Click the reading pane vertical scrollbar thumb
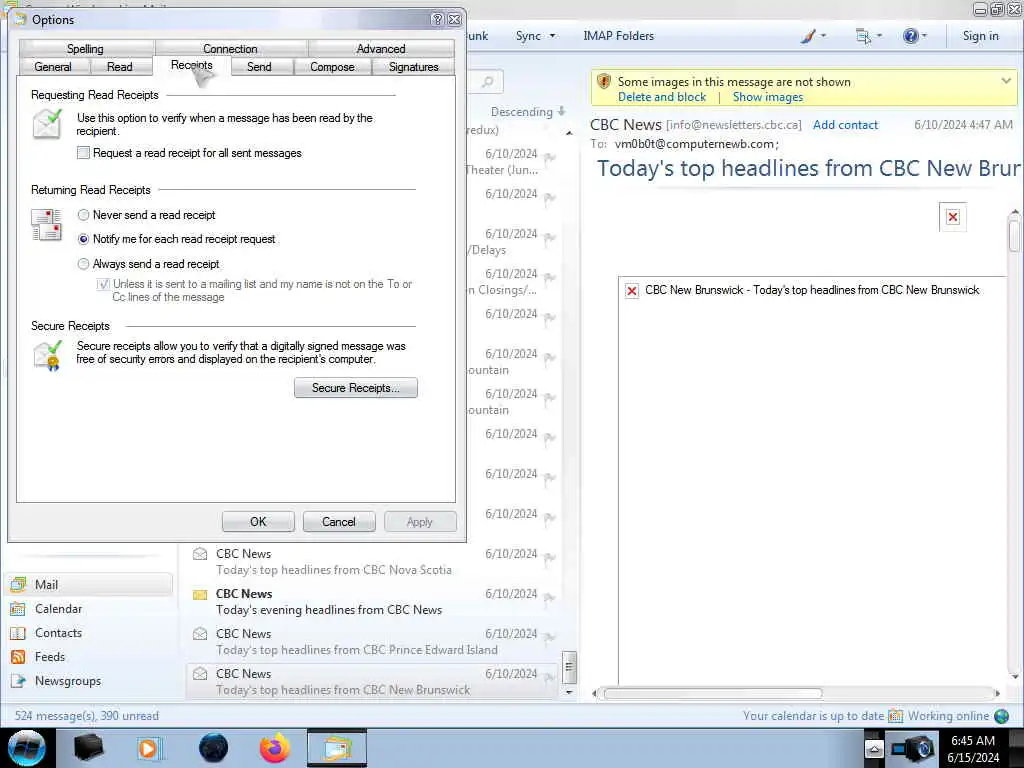This screenshot has height=768, width=1024. point(1014,236)
